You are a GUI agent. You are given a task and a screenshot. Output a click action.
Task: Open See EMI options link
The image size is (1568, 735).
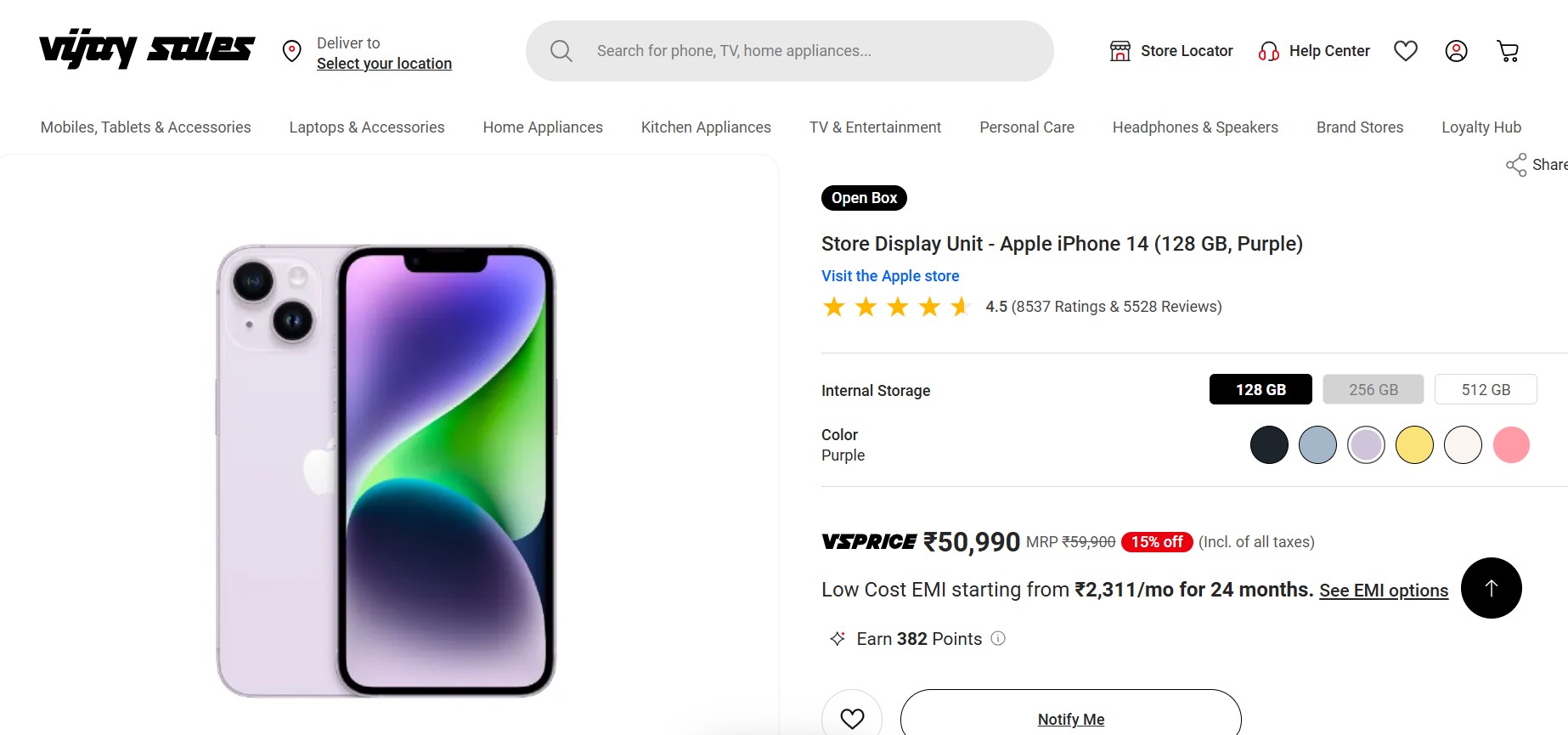pyautogui.click(x=1383, y=591)
